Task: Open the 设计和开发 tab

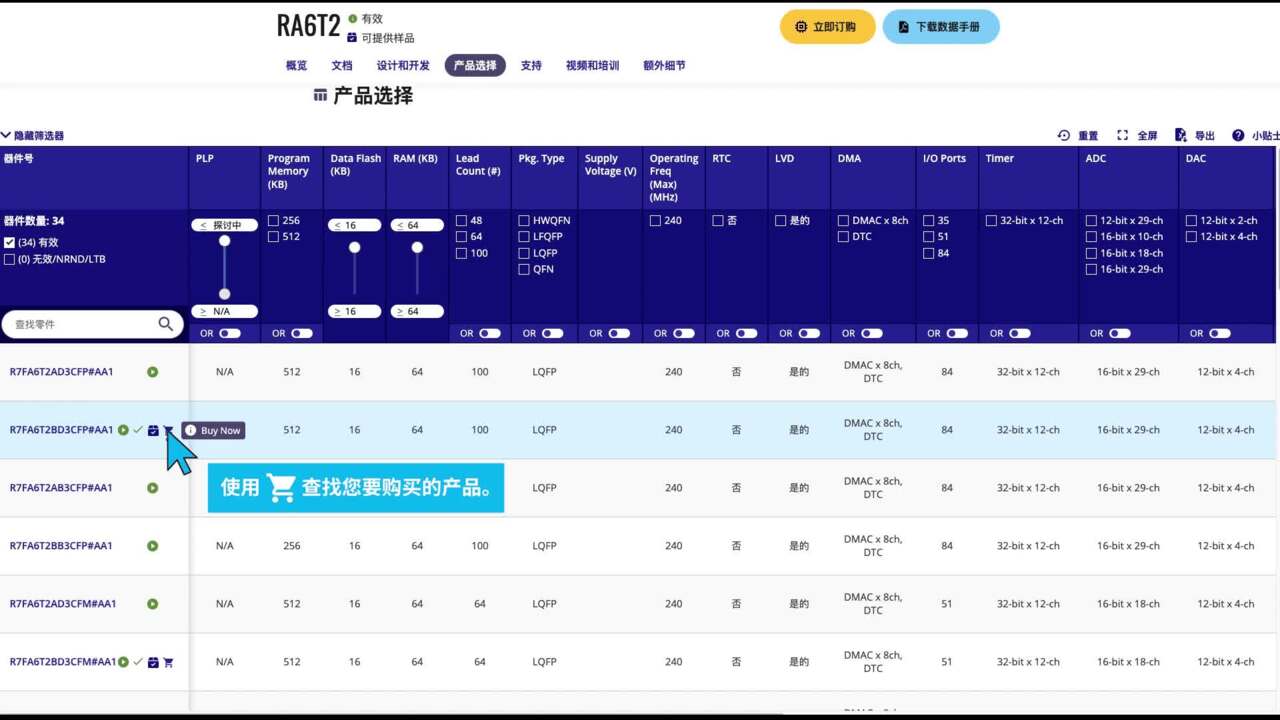Action: click(403, 66)
